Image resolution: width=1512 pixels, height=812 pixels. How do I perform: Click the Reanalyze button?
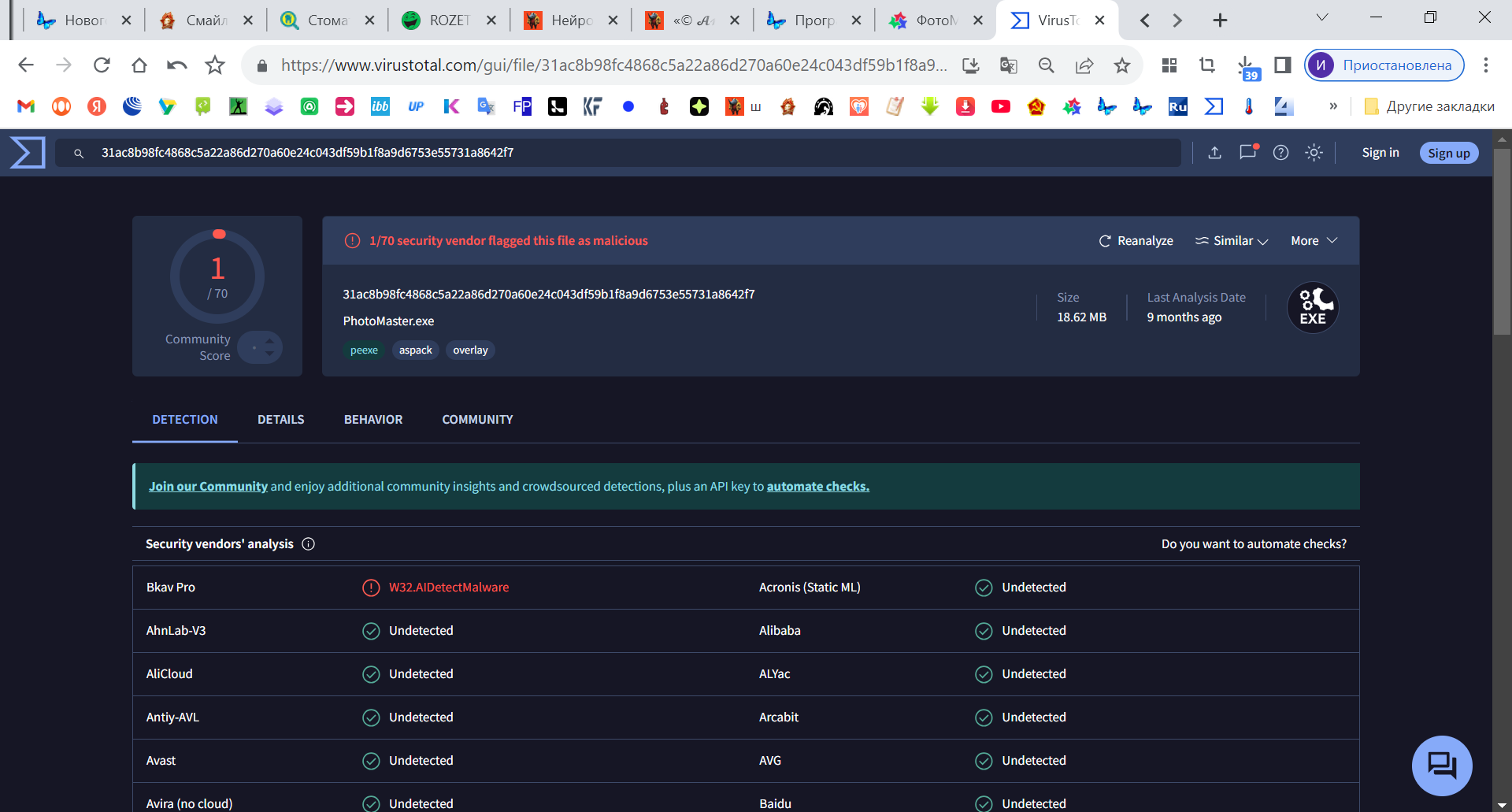[x=1136, y=241]
